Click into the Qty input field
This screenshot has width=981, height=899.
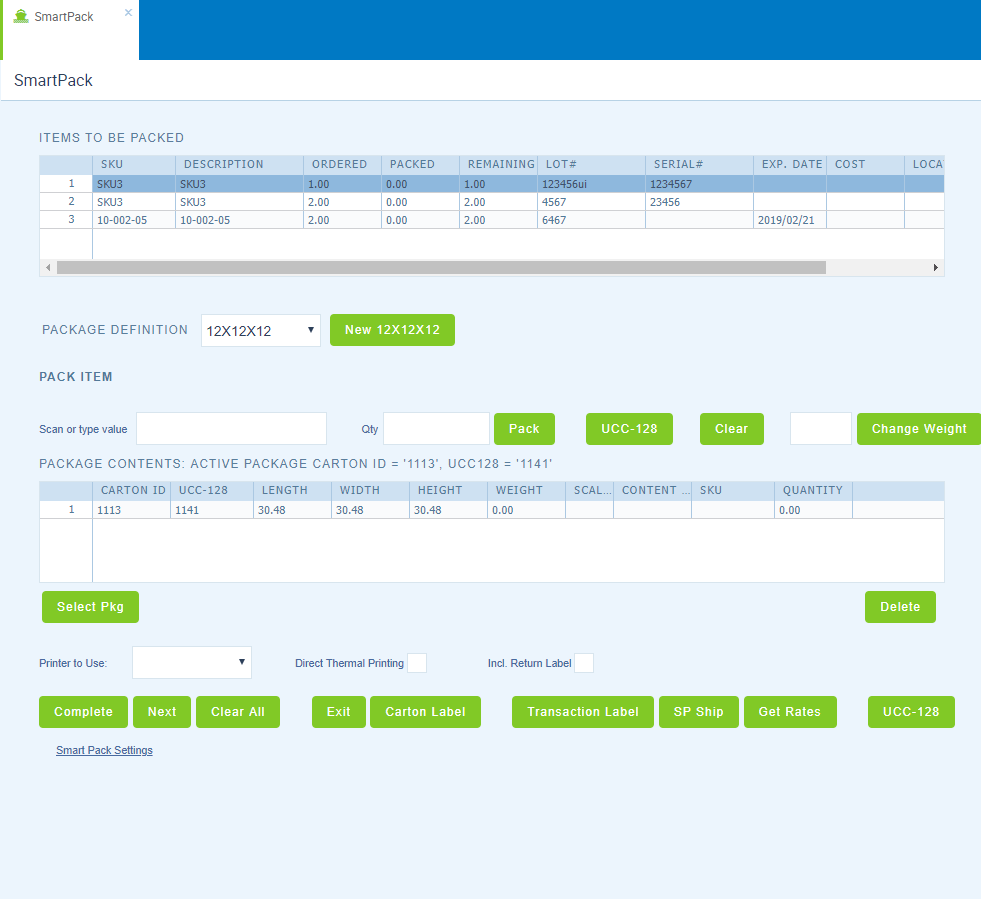[x=436, y=428]
